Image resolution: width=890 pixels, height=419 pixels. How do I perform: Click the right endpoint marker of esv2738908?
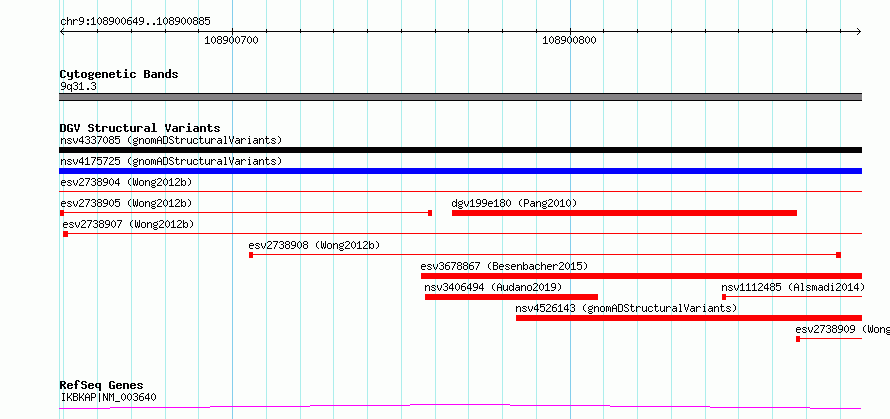838,255
